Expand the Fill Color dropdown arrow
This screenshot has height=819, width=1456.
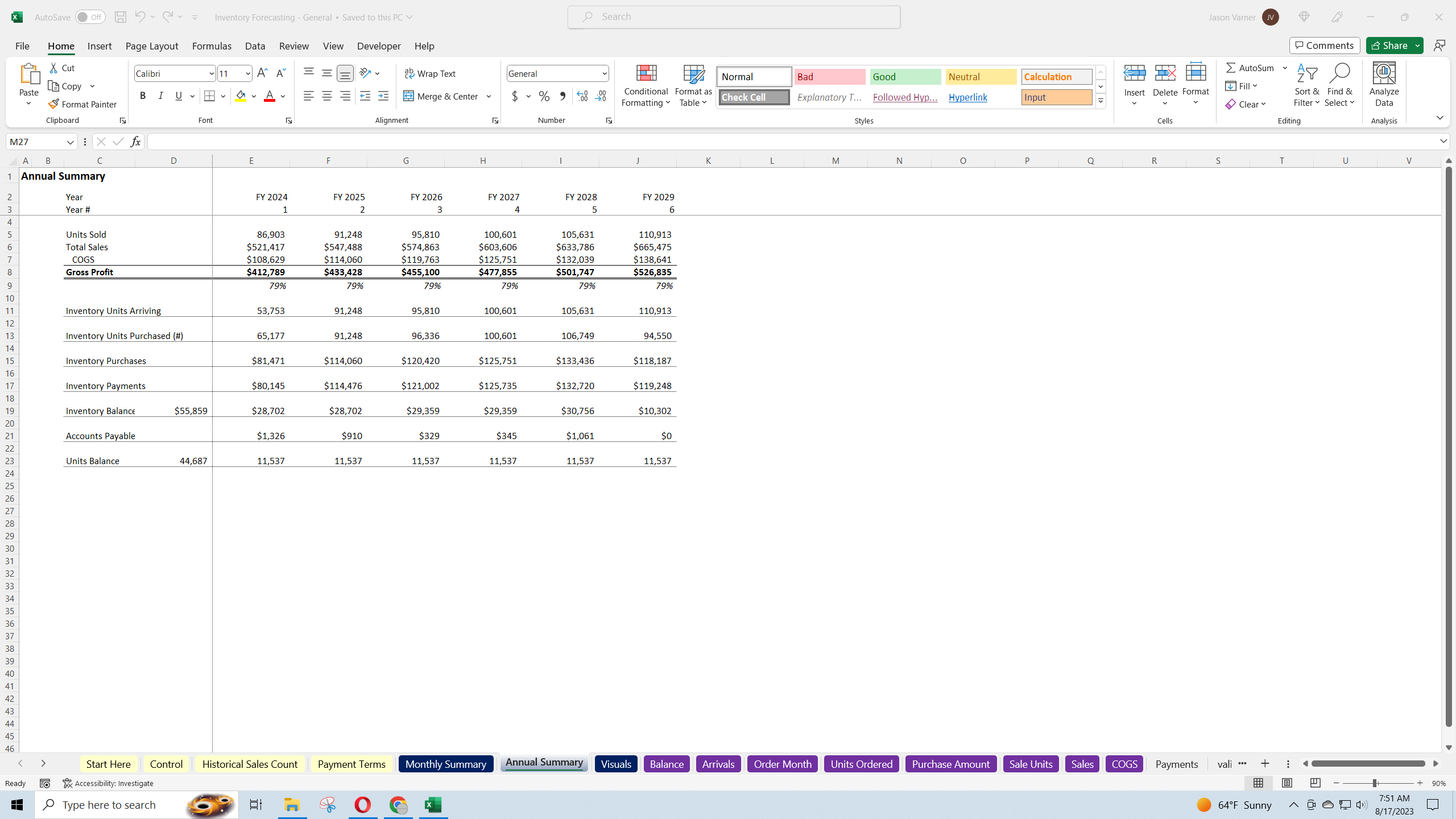tap(254, 96)
